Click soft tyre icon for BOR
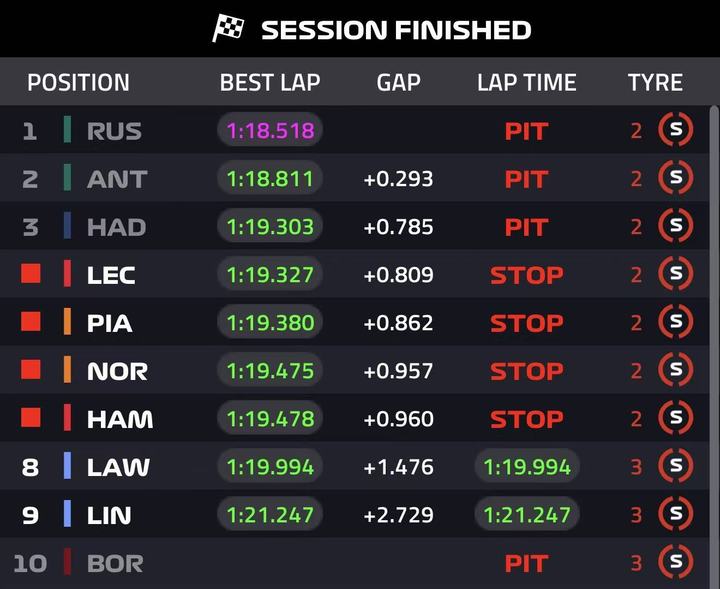The height and width of the screenshot is (589, 720). point(675,562)
